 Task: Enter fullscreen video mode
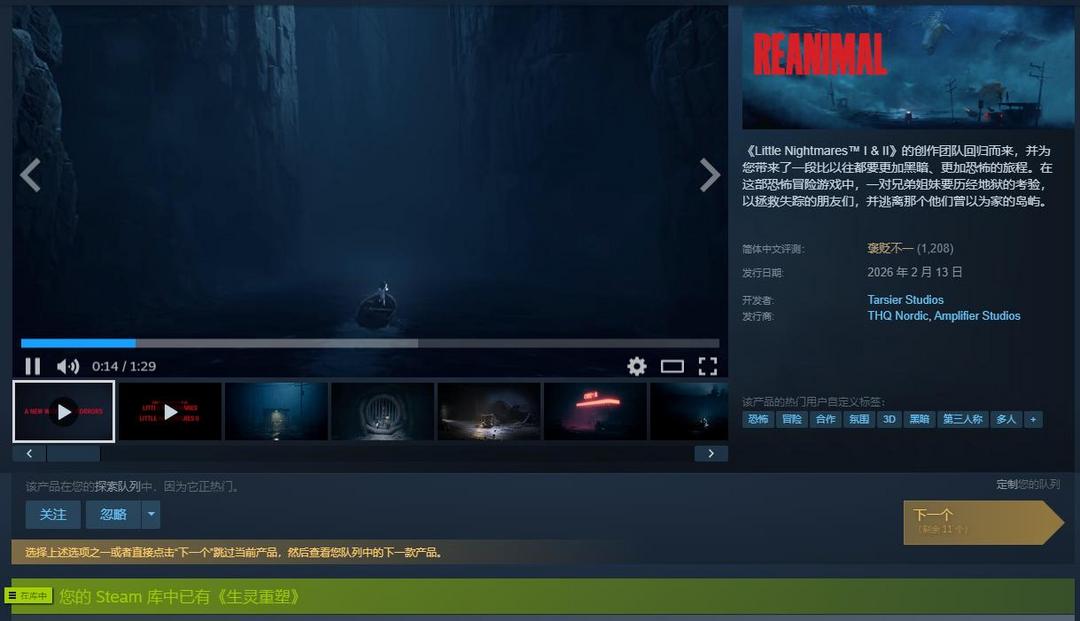pyautogui.click(x=708, y=366)
